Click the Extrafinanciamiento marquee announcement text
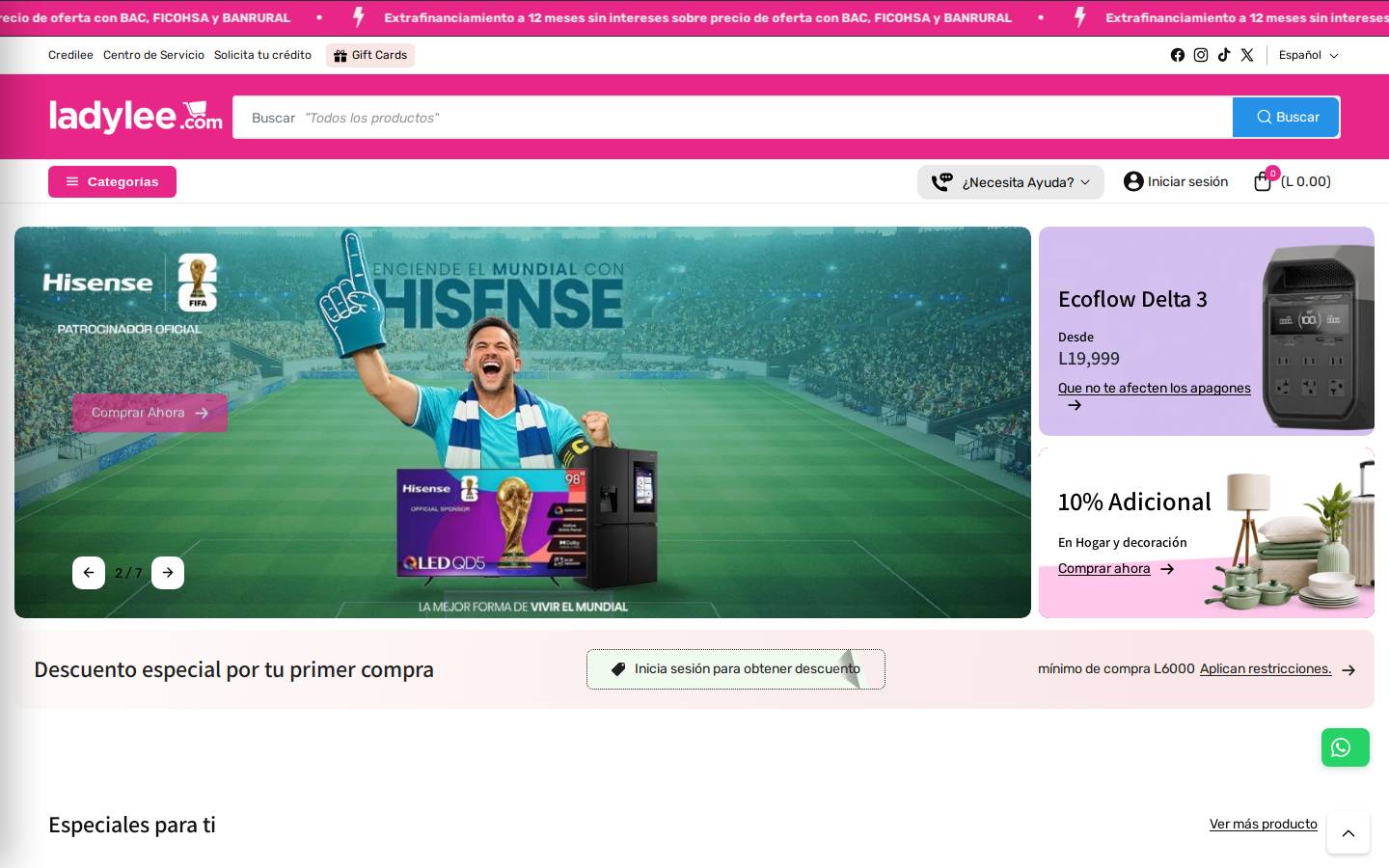 (x=697, y=17)
